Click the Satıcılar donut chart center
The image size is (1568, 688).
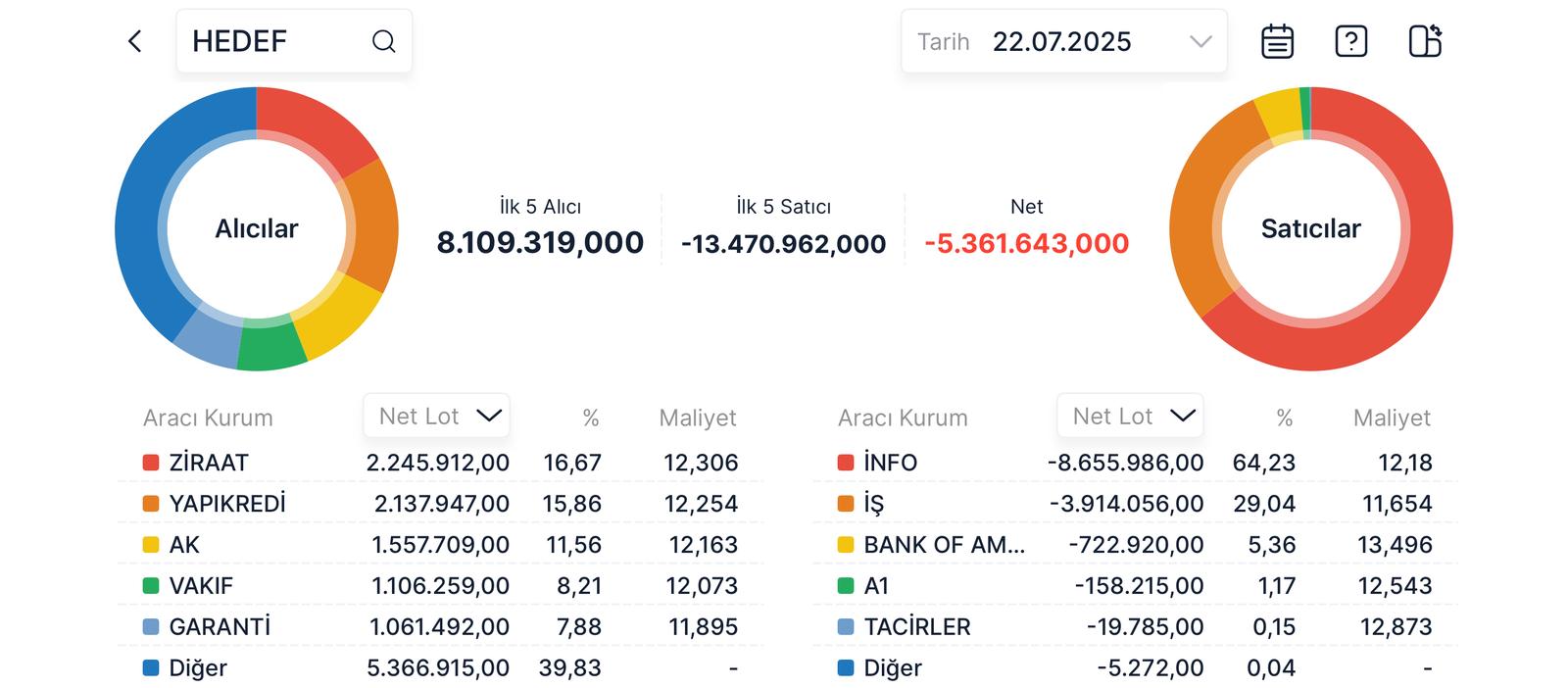[x=1310, y=228]
